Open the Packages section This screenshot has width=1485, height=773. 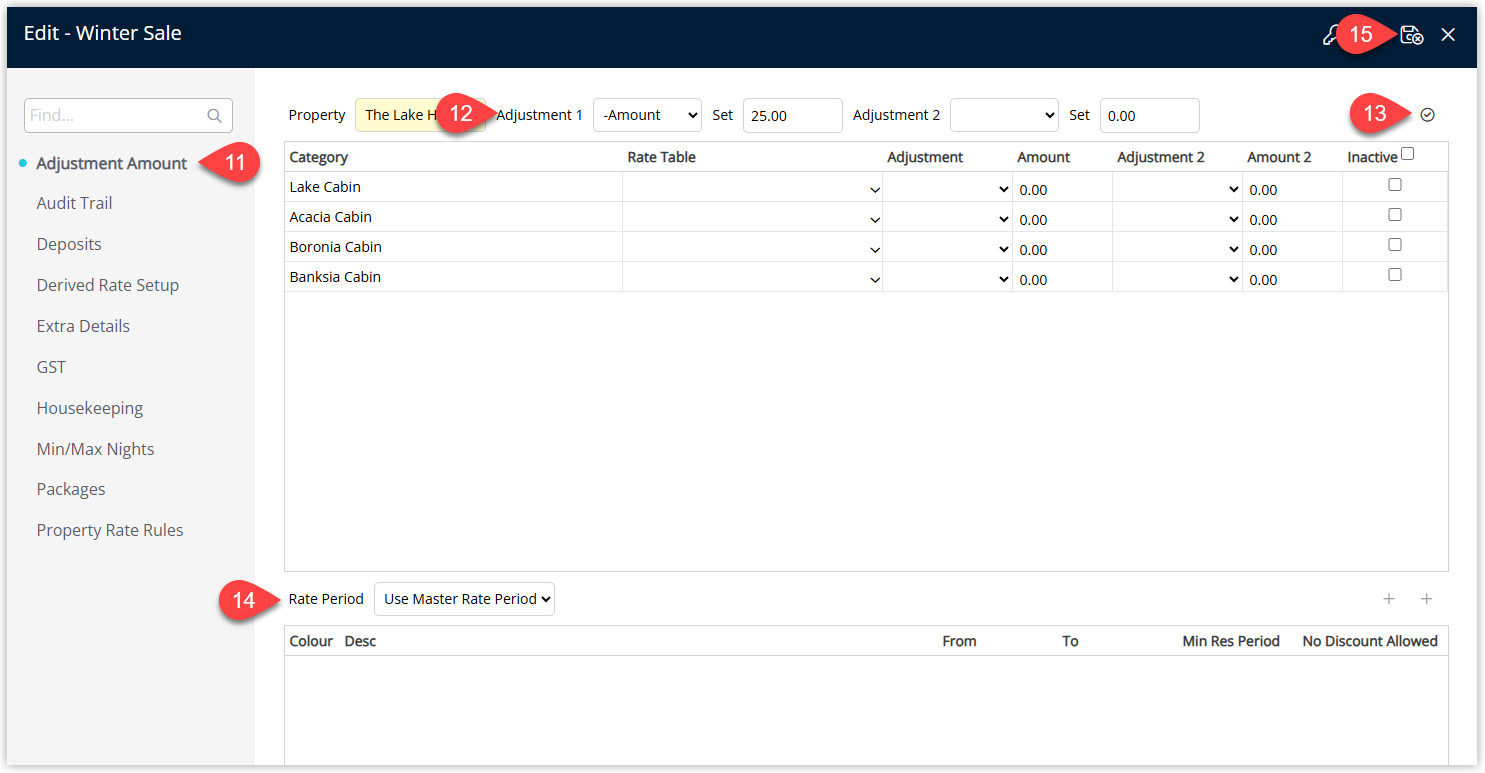[71, 489]
